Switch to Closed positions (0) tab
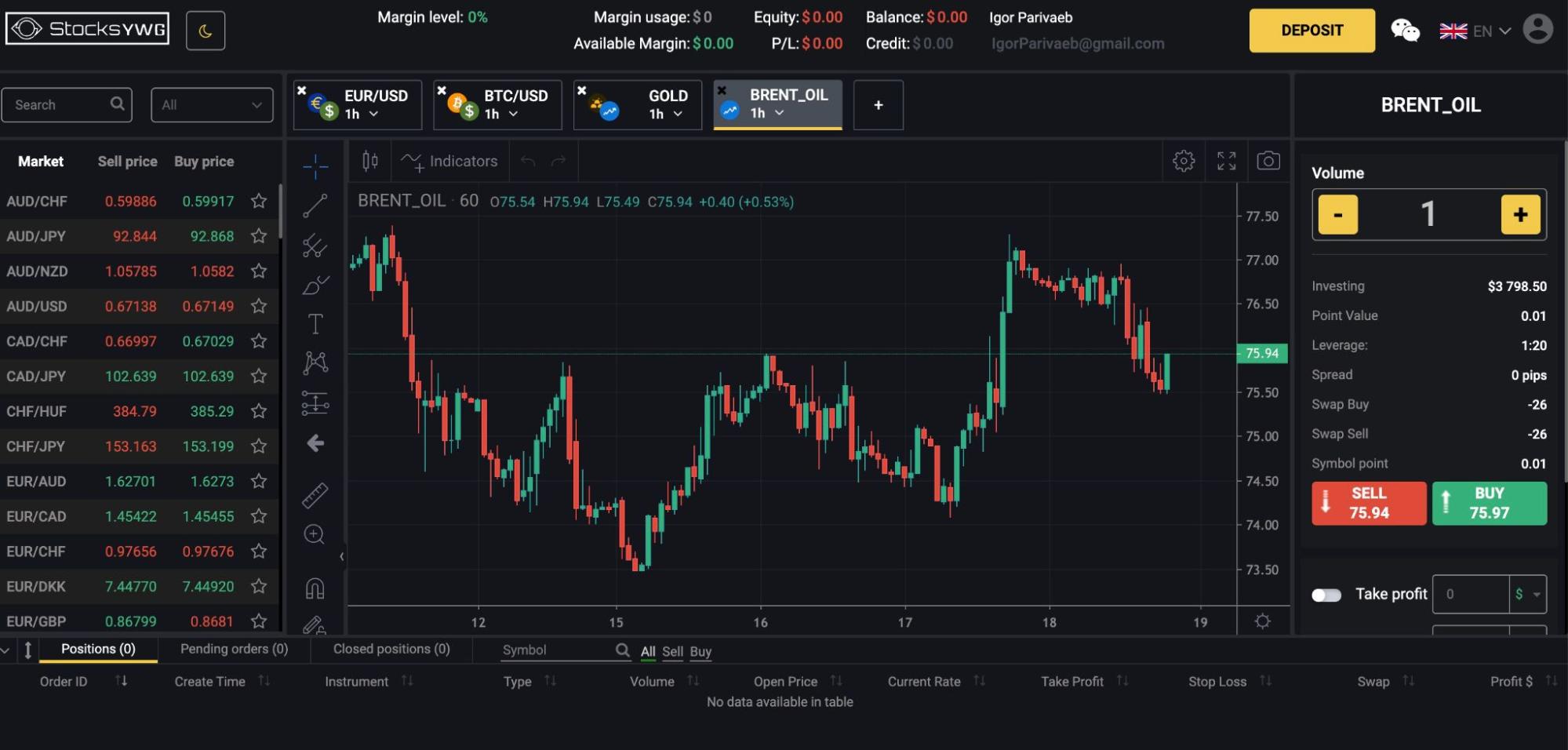 click(391, 649)
